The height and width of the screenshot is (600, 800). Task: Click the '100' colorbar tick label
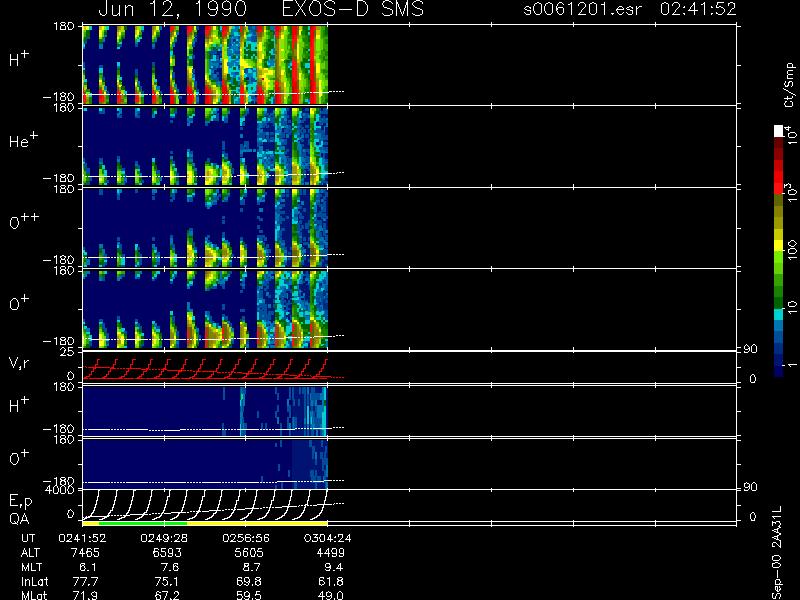[x=791, y=252]
